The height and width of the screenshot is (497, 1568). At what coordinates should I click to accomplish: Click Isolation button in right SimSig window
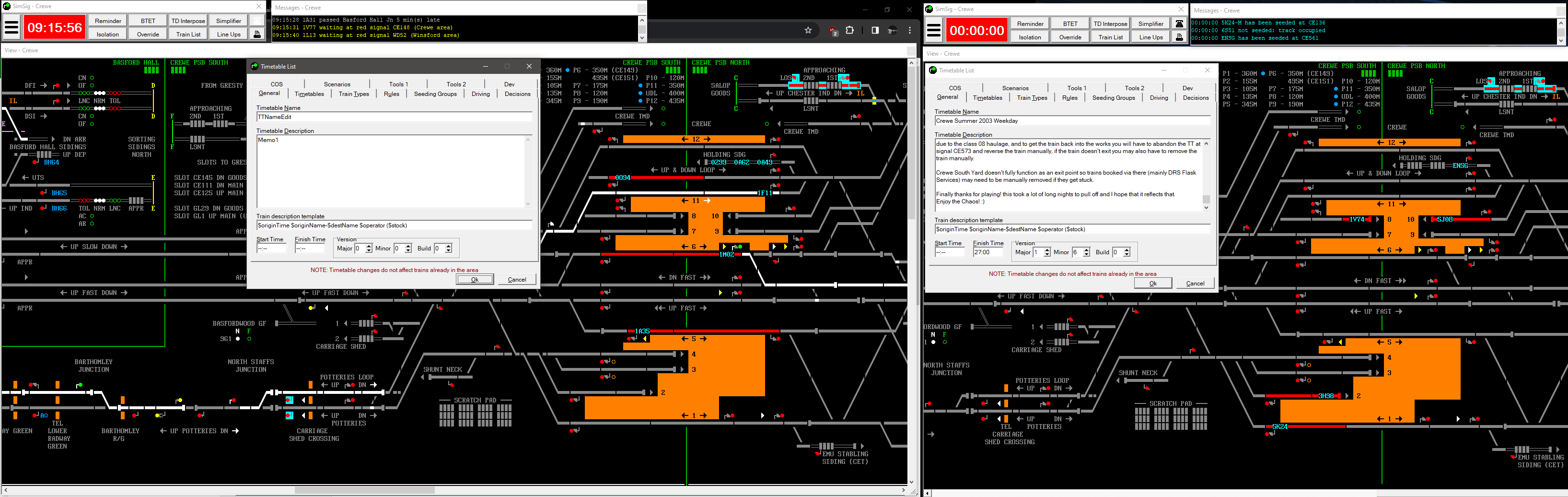[1030, 37]
